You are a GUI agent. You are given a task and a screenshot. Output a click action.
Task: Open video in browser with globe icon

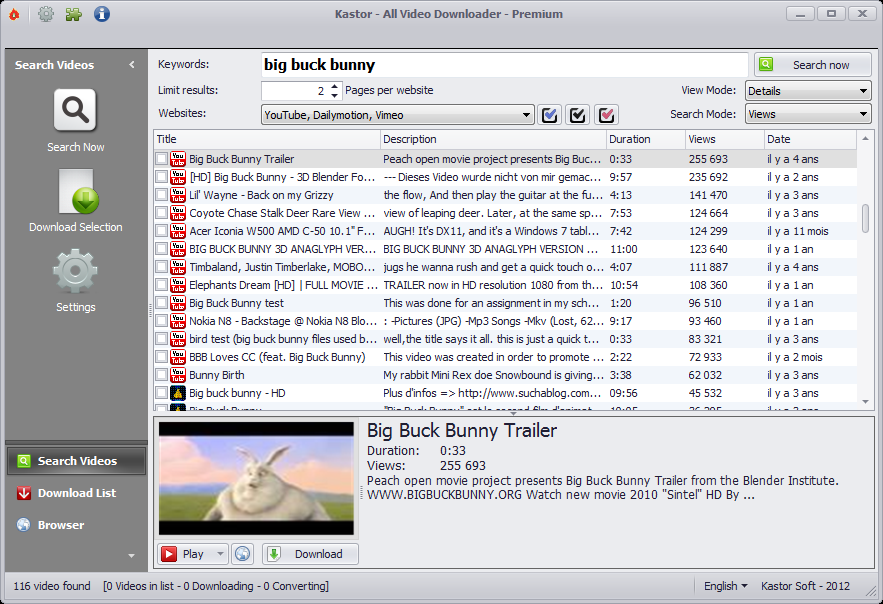242,554
